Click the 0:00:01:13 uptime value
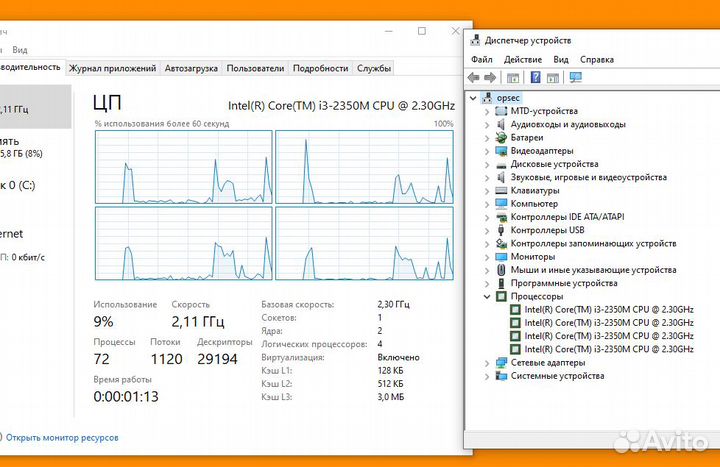The image size is (720, 467). click(126, 396)
